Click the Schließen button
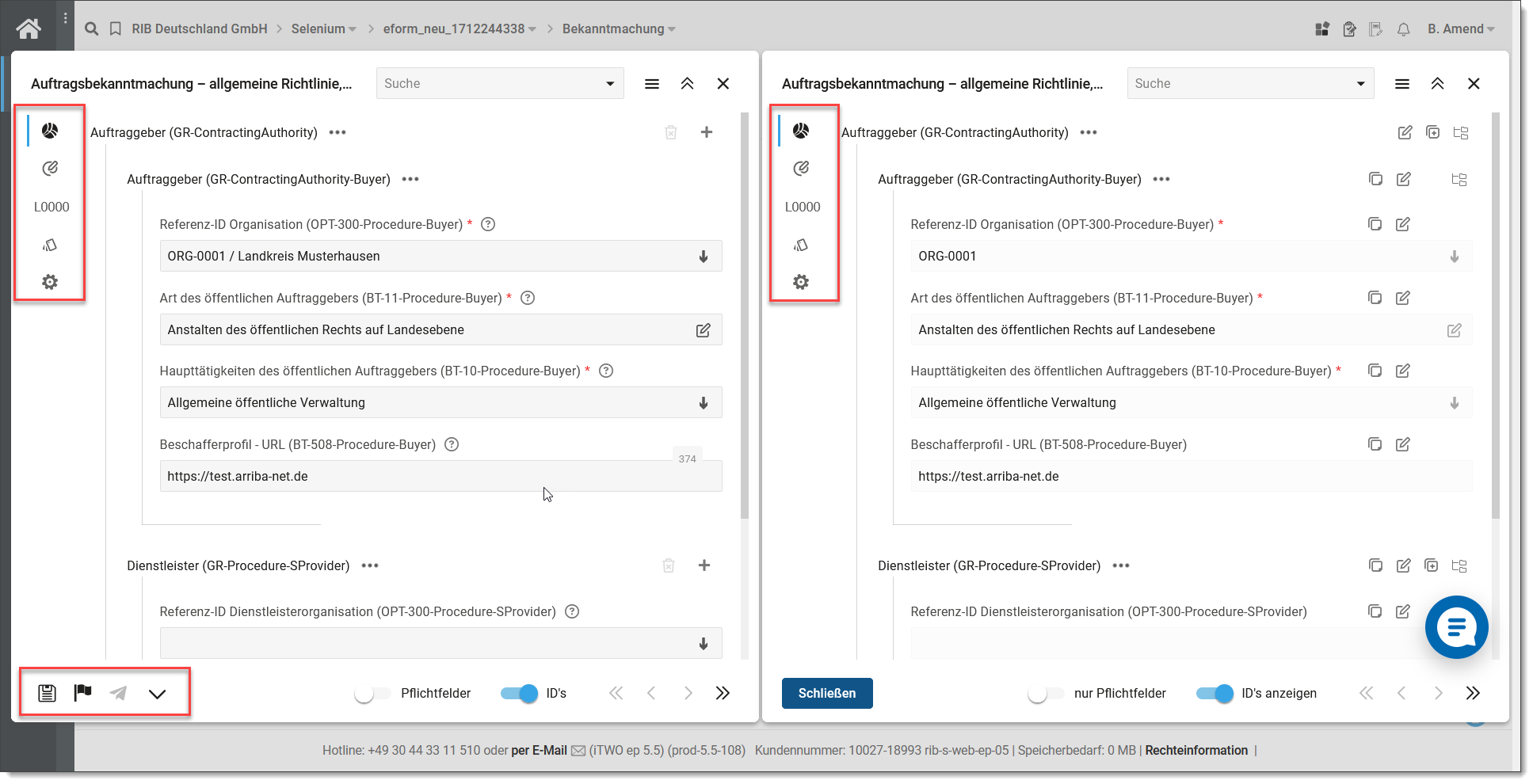1533x784 pixels. coord(827,694)
